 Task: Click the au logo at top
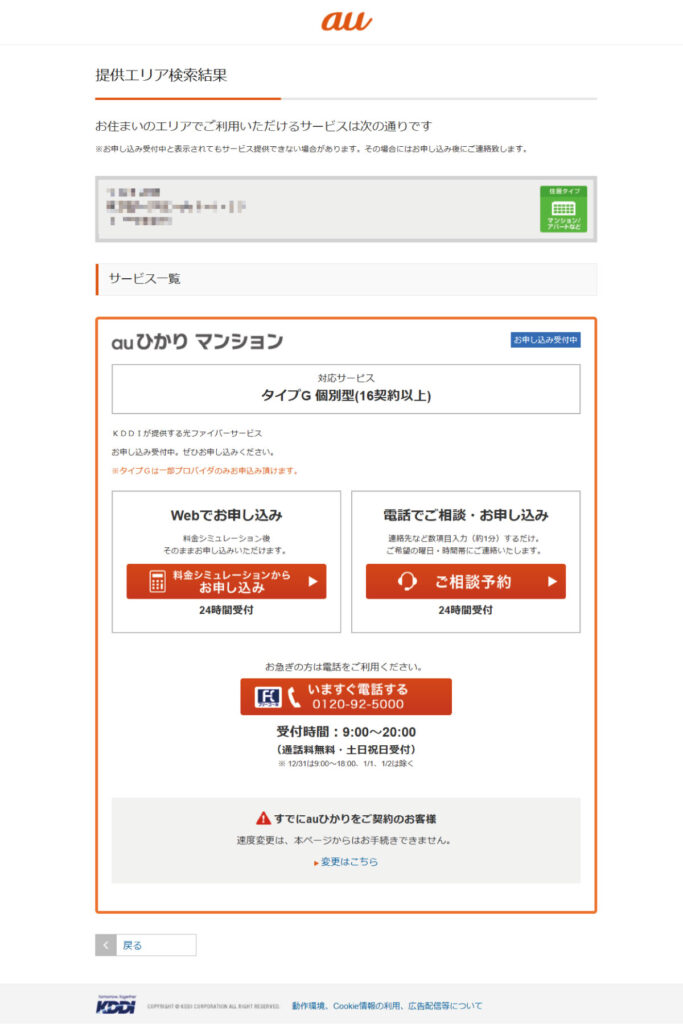pos(346,21)
